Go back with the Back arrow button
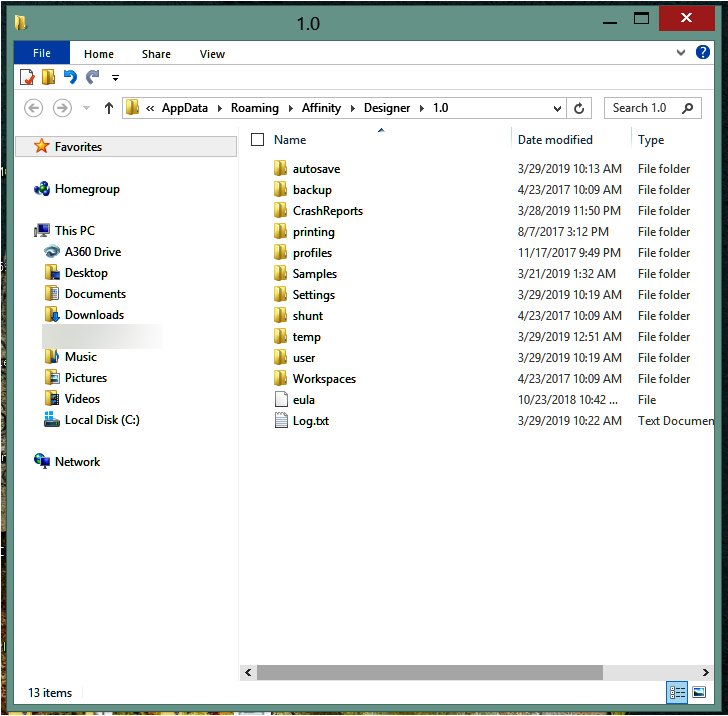This screenshot has height=716, width=728. (33, 108)
